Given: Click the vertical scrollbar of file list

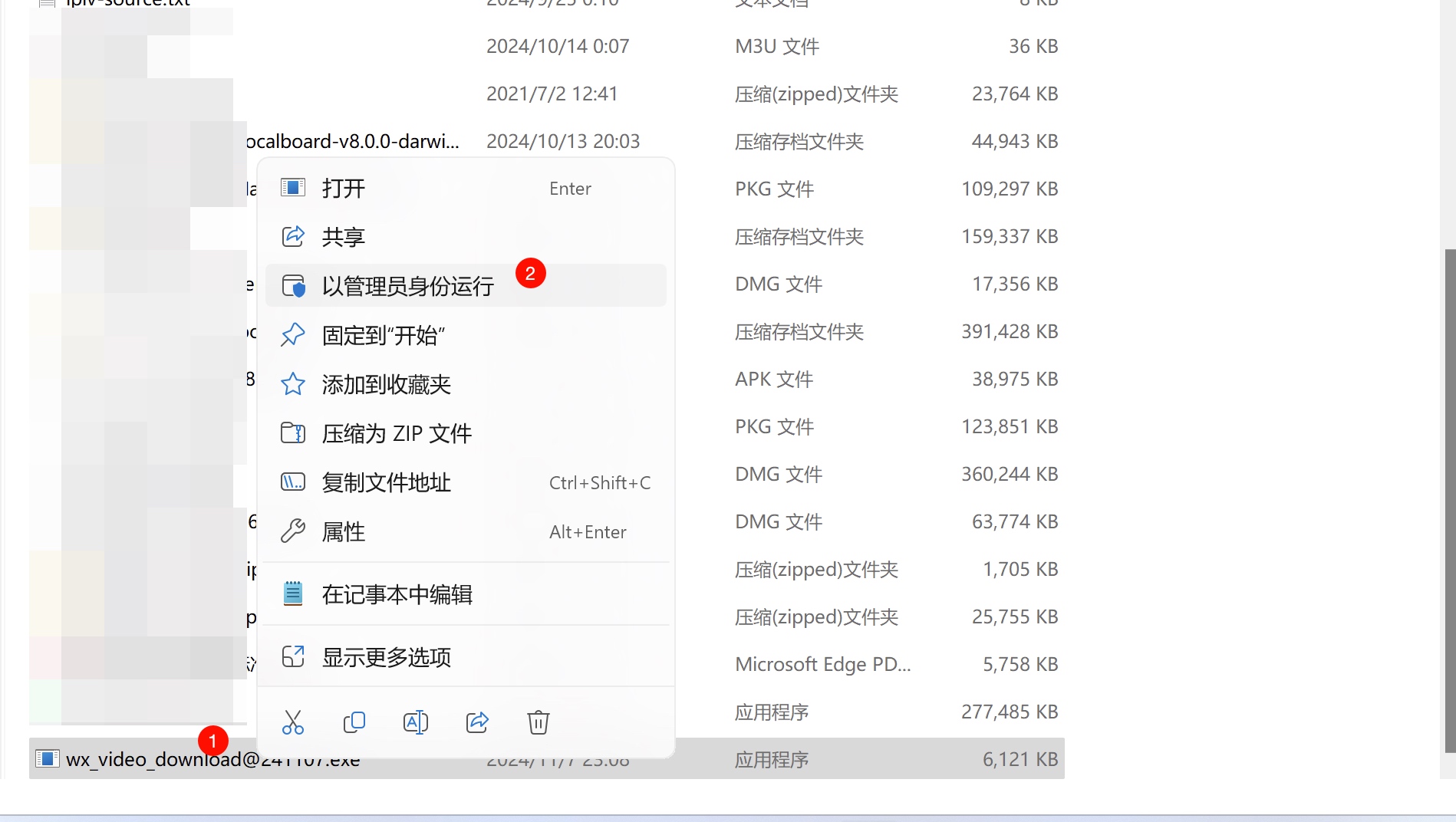Looking at the screenshot, I should tap(1449, 500).
